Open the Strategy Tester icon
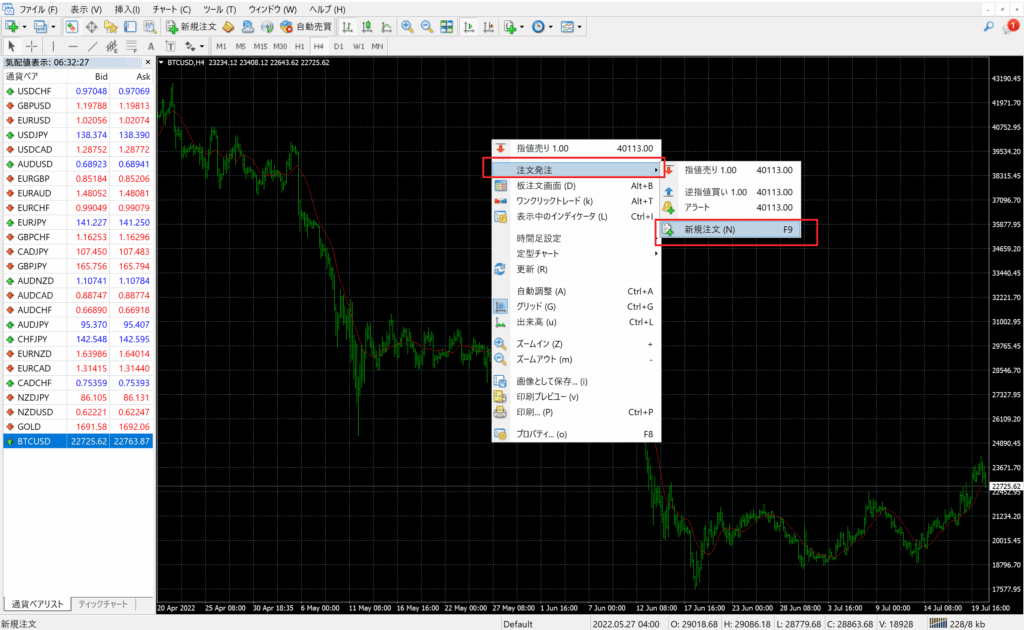1024x630 pixels. tap(150, 27)
